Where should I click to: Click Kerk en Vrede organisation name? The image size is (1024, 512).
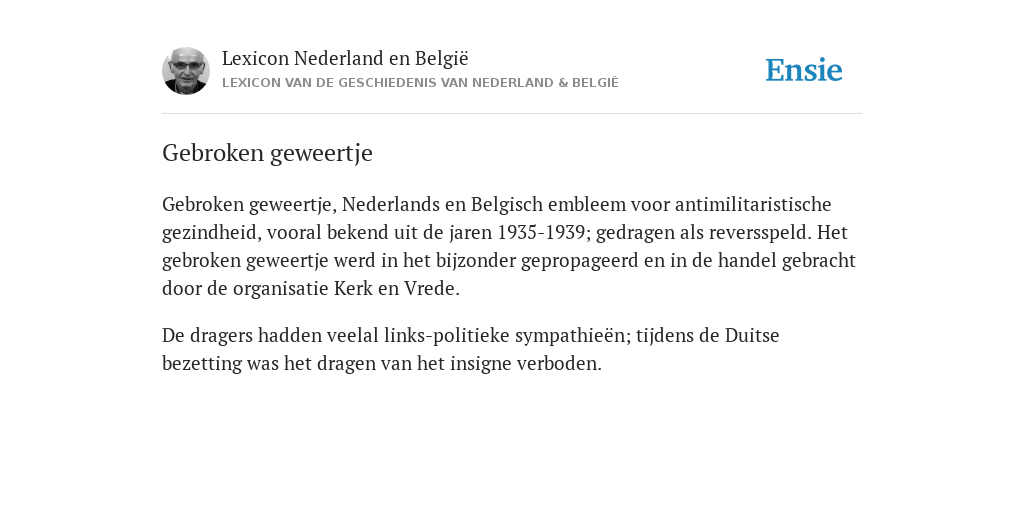394,289
